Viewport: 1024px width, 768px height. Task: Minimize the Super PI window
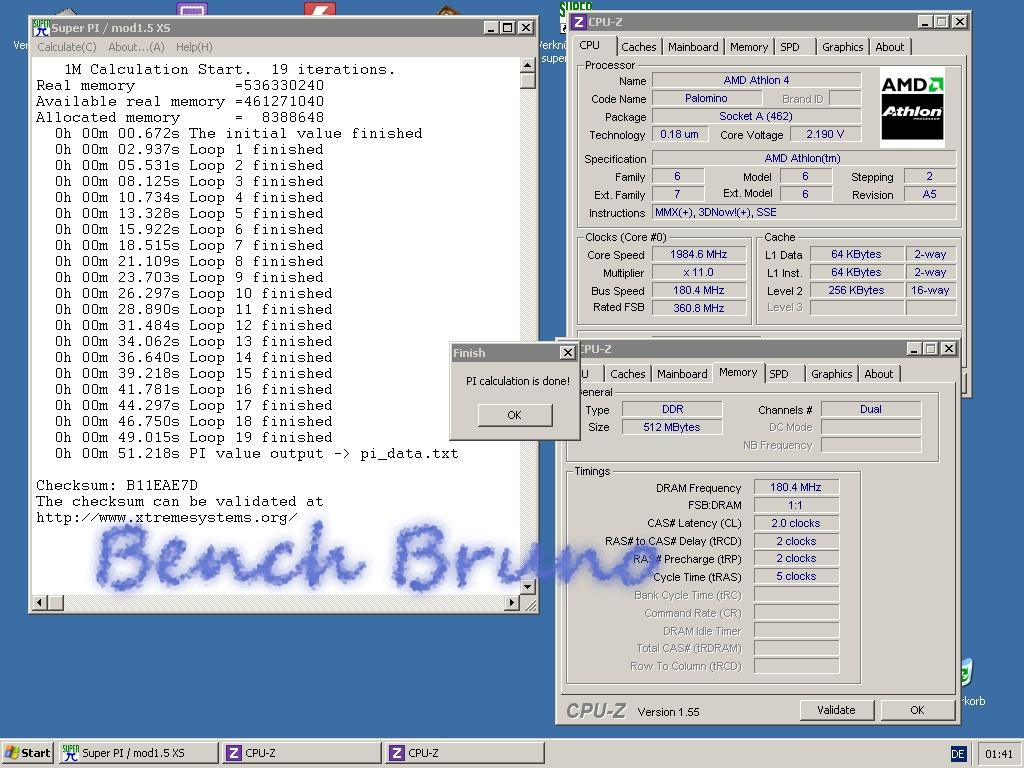coord(491,27)
